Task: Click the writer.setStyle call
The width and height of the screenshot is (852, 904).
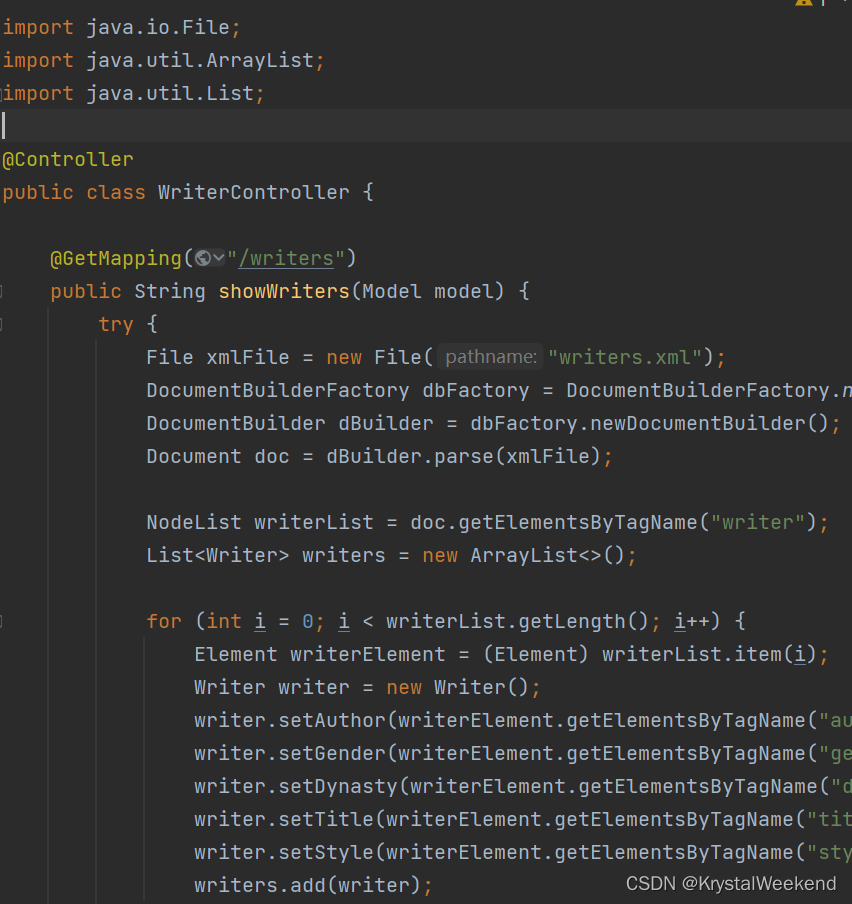Action: point(284,852)
